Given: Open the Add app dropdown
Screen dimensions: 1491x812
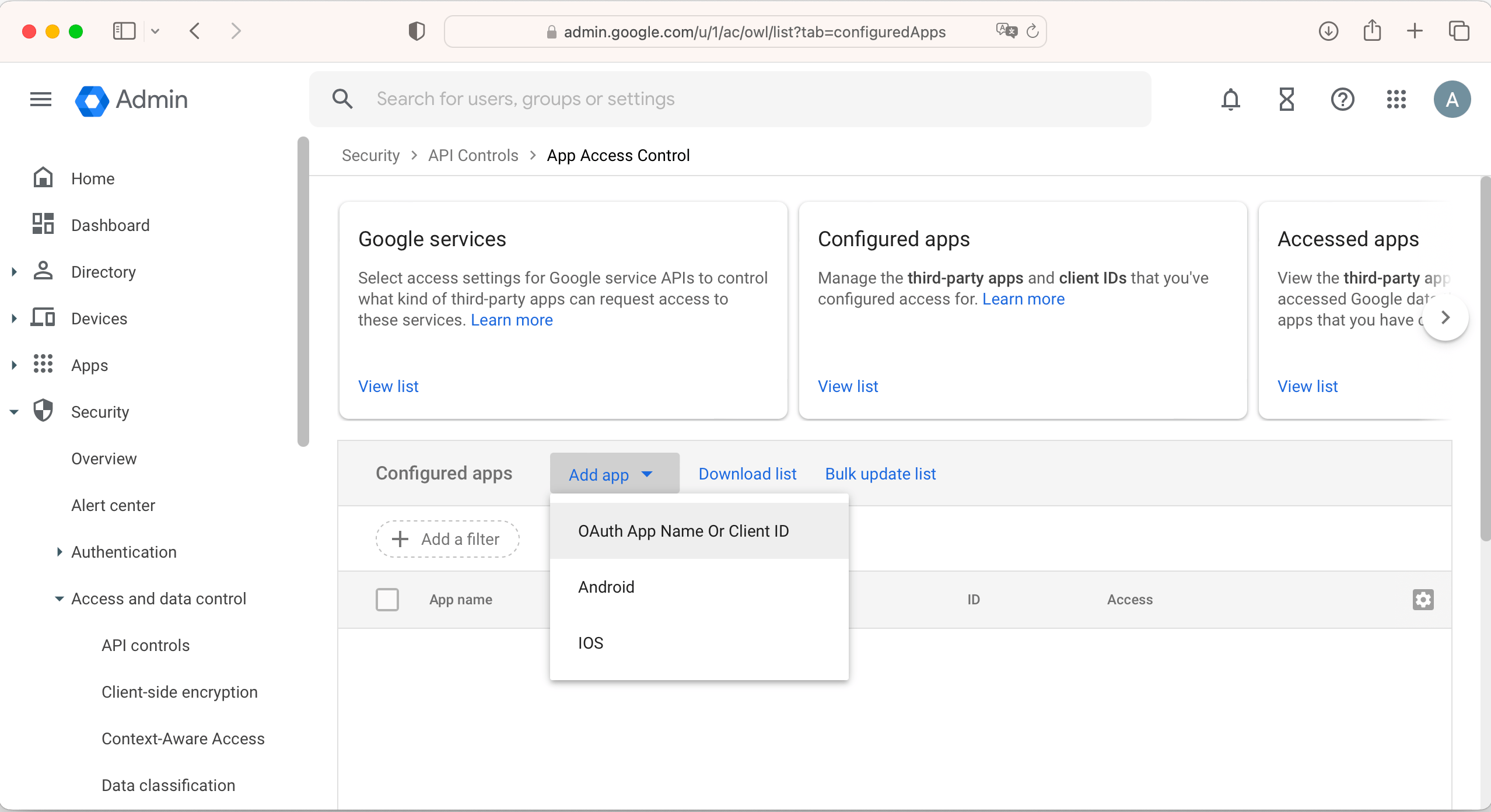Looking at the screenshot, I should tap(615, 474).
